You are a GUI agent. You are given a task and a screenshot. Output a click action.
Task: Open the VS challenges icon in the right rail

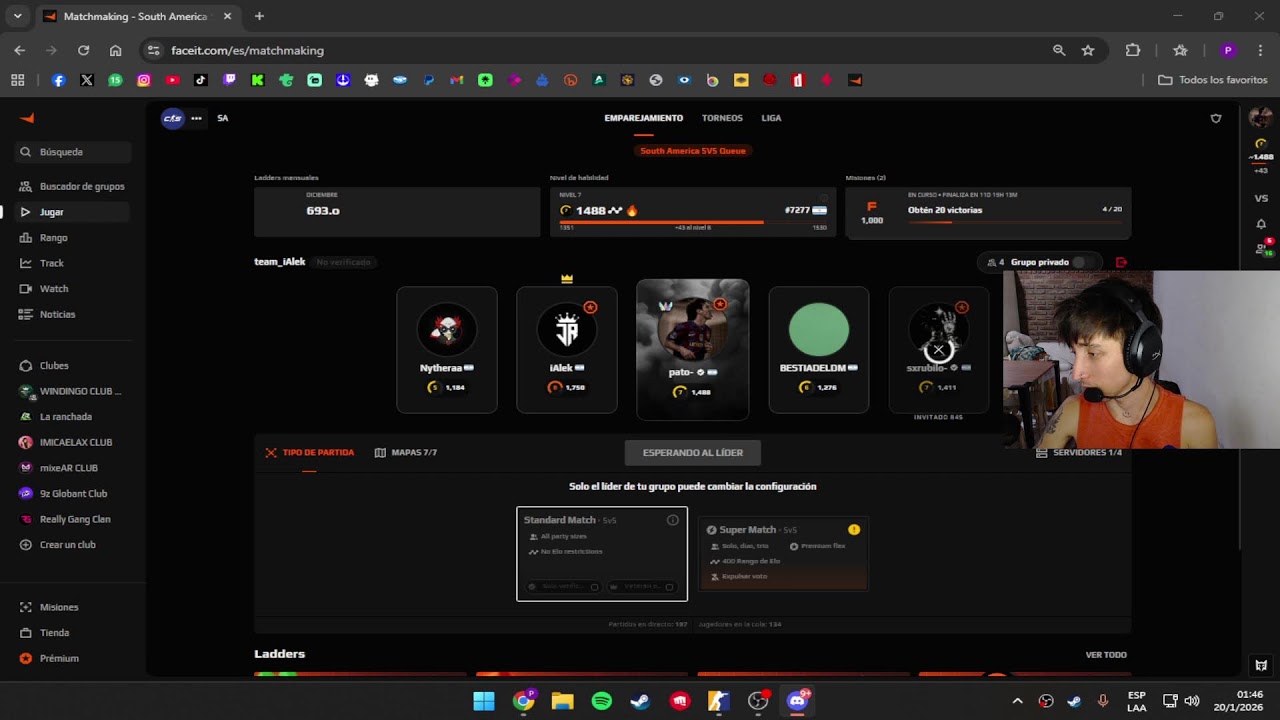point(1261,198)
